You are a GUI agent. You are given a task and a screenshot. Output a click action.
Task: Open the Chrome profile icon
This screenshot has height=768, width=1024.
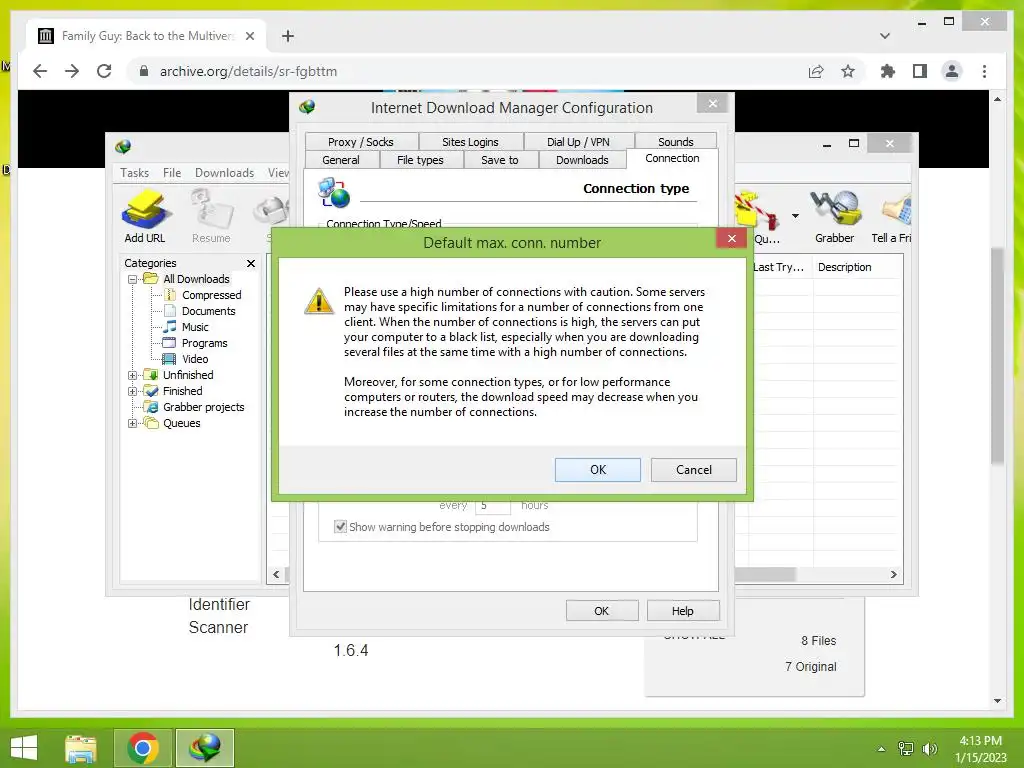coord(952,71)
